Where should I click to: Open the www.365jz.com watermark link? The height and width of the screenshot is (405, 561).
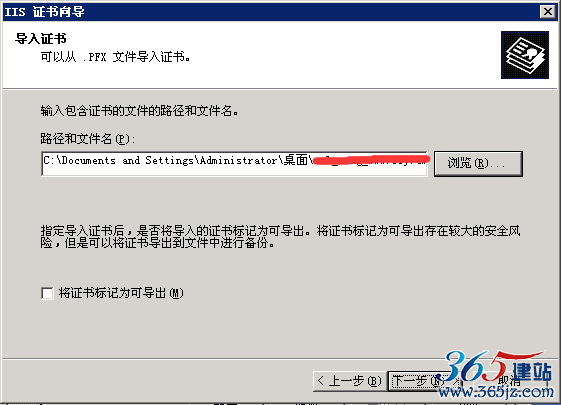coord(496,392)
